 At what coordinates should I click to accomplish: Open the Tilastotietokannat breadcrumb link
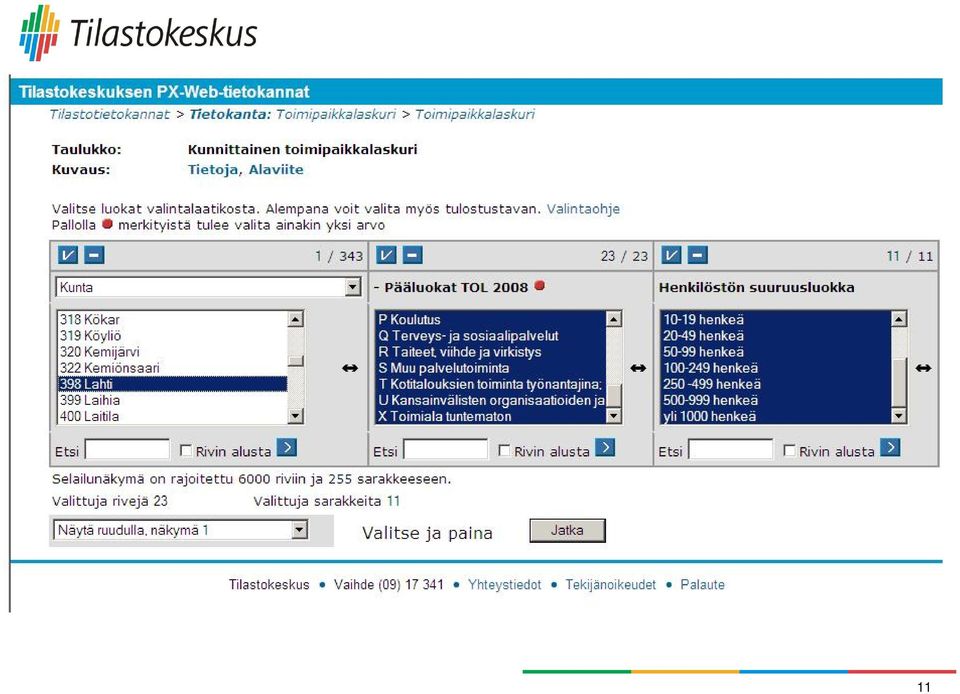click(x=110, y=114)
